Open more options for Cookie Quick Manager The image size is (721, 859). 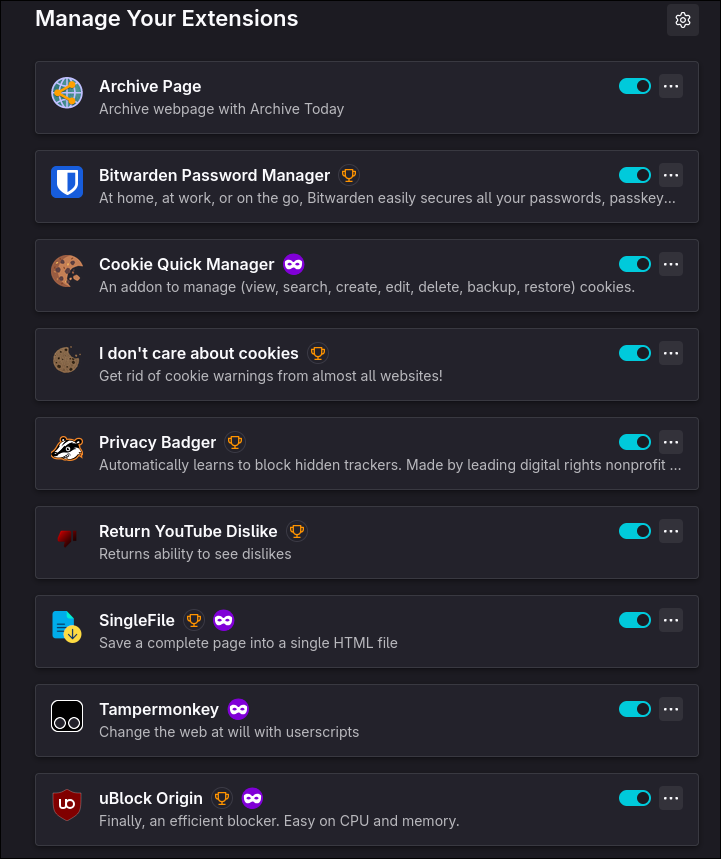point(671,264)
